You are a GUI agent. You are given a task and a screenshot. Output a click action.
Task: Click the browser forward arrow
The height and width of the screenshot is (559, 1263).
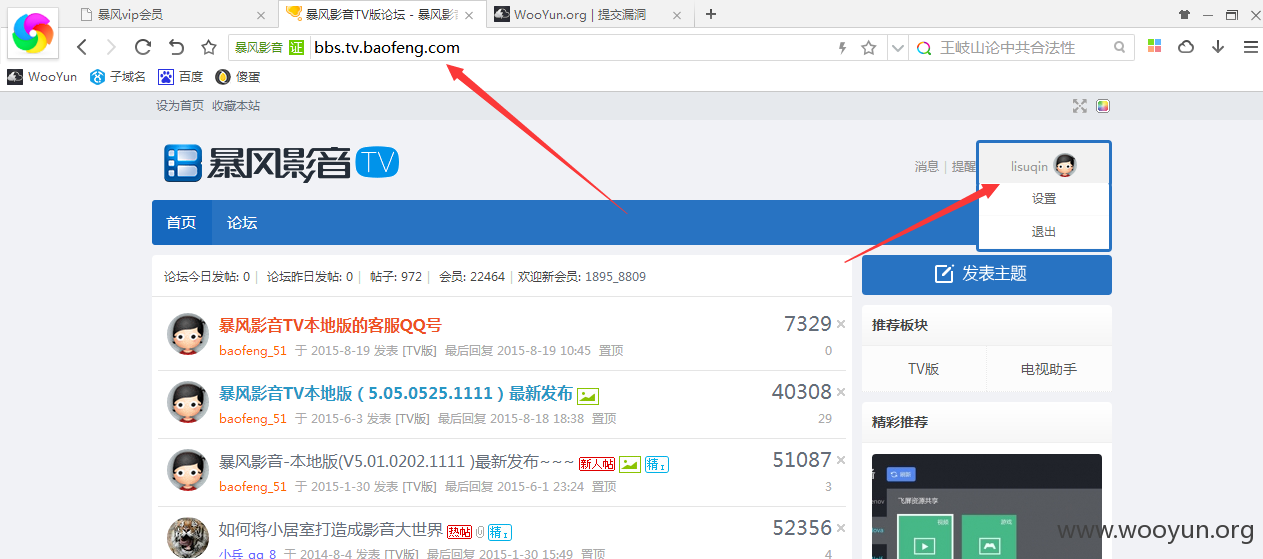tap(111, 47)
